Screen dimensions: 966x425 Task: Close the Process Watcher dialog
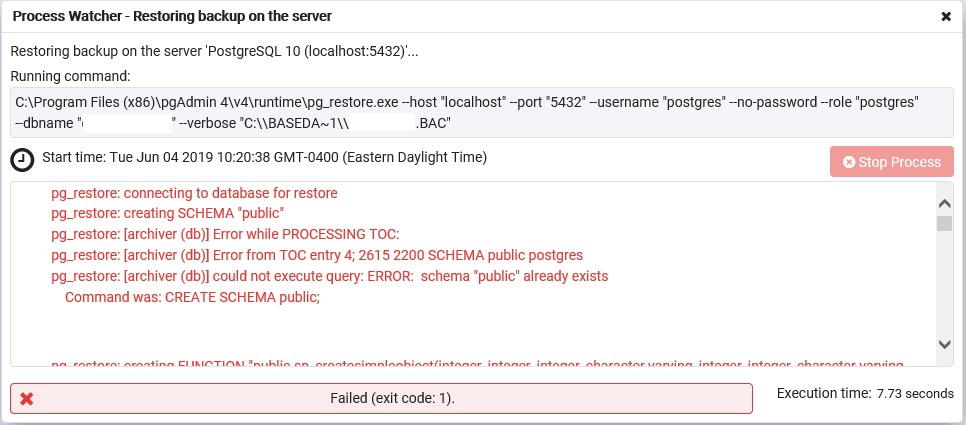[946, 16]
